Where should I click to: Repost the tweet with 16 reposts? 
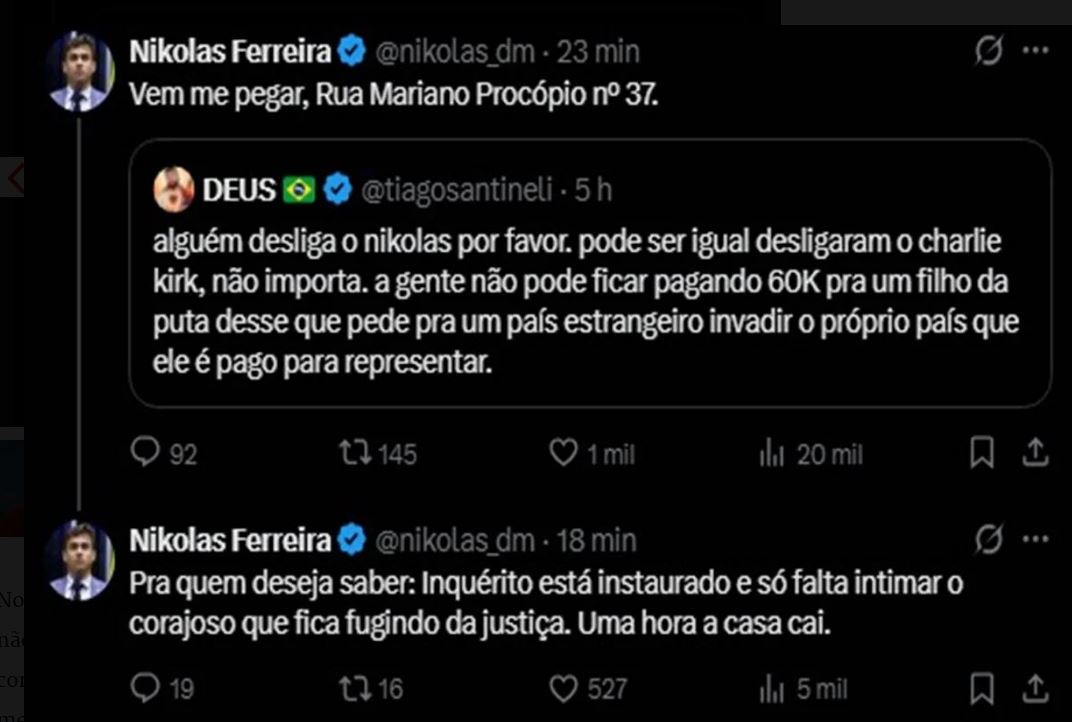[353, 688]
